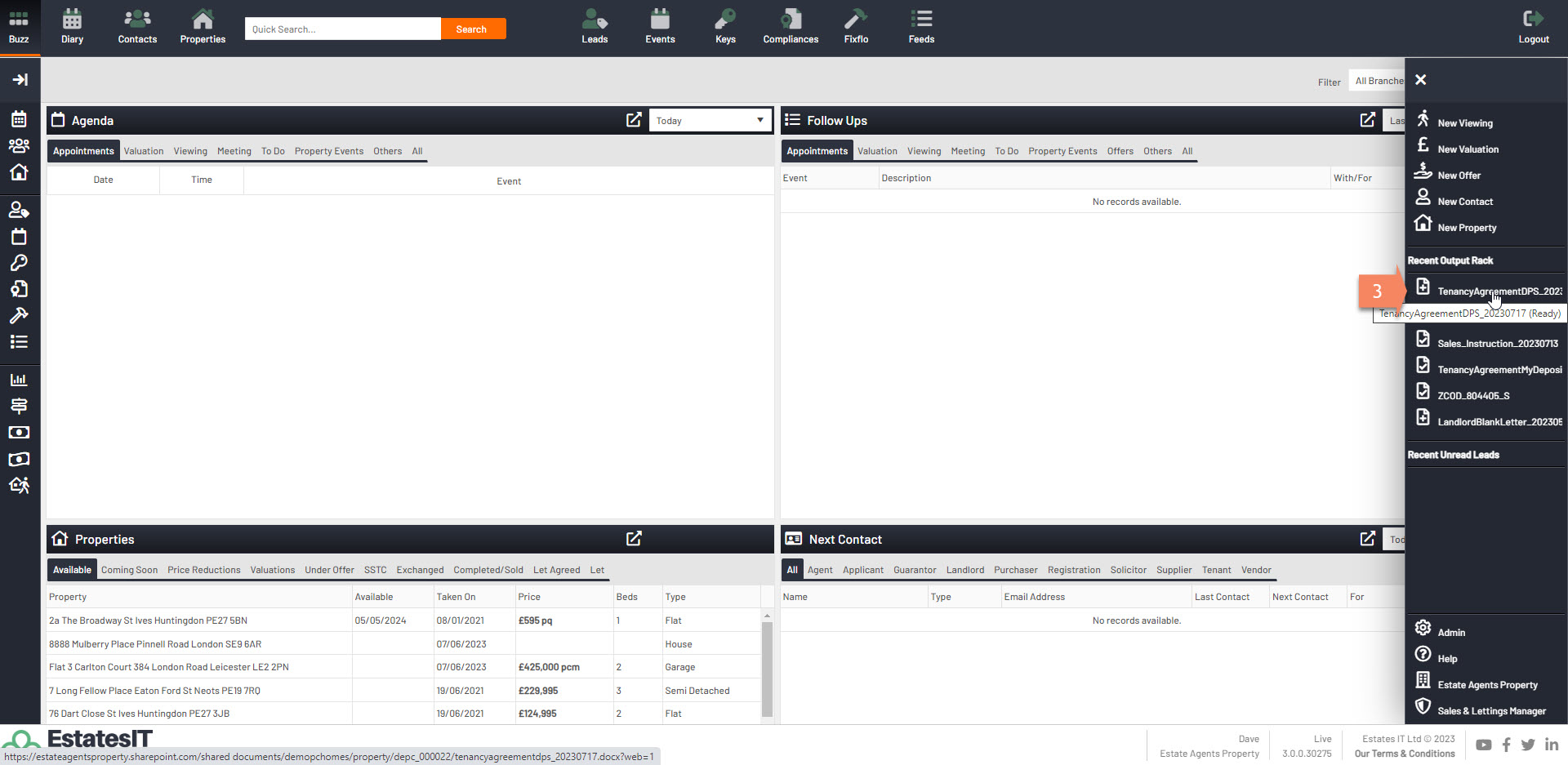
Task: Open the Our Terms & Conditions link
Action: pos(1404,754)
